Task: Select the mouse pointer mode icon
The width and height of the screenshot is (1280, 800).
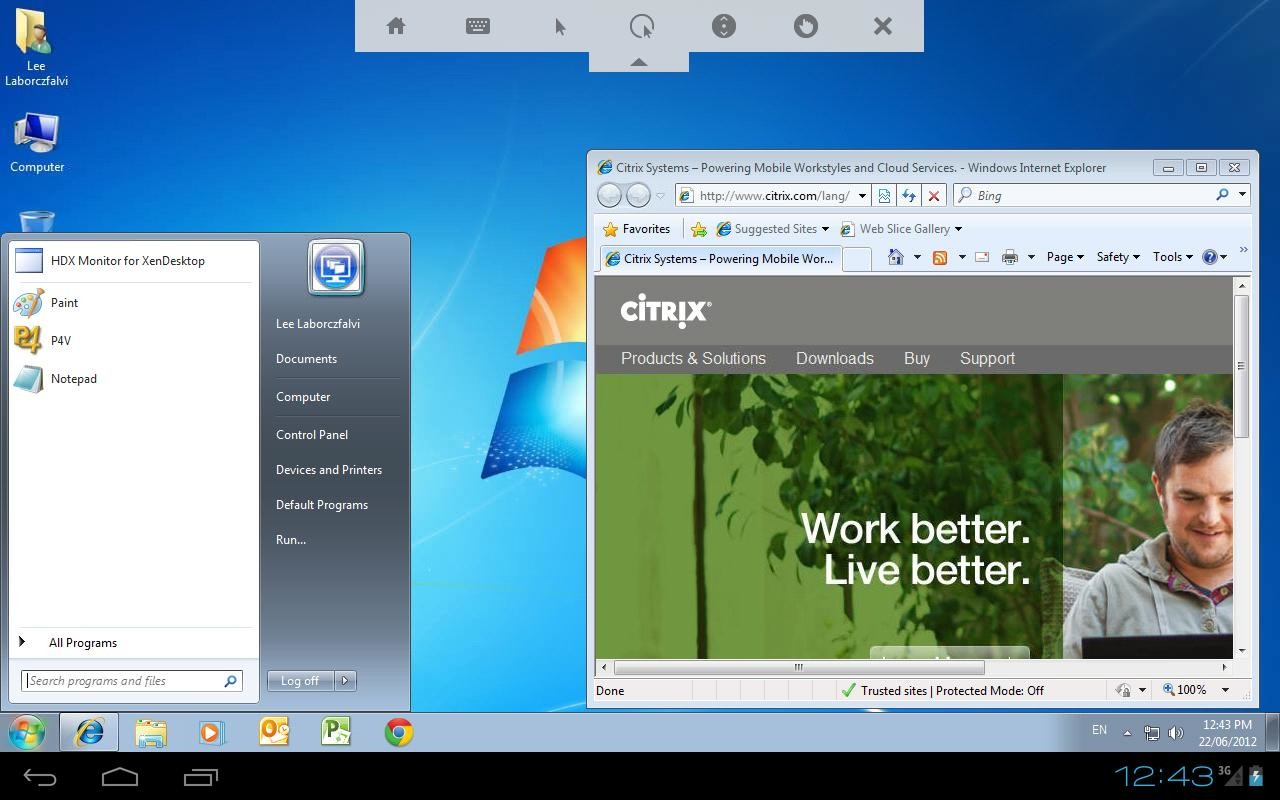Action: tap(560, 26)
